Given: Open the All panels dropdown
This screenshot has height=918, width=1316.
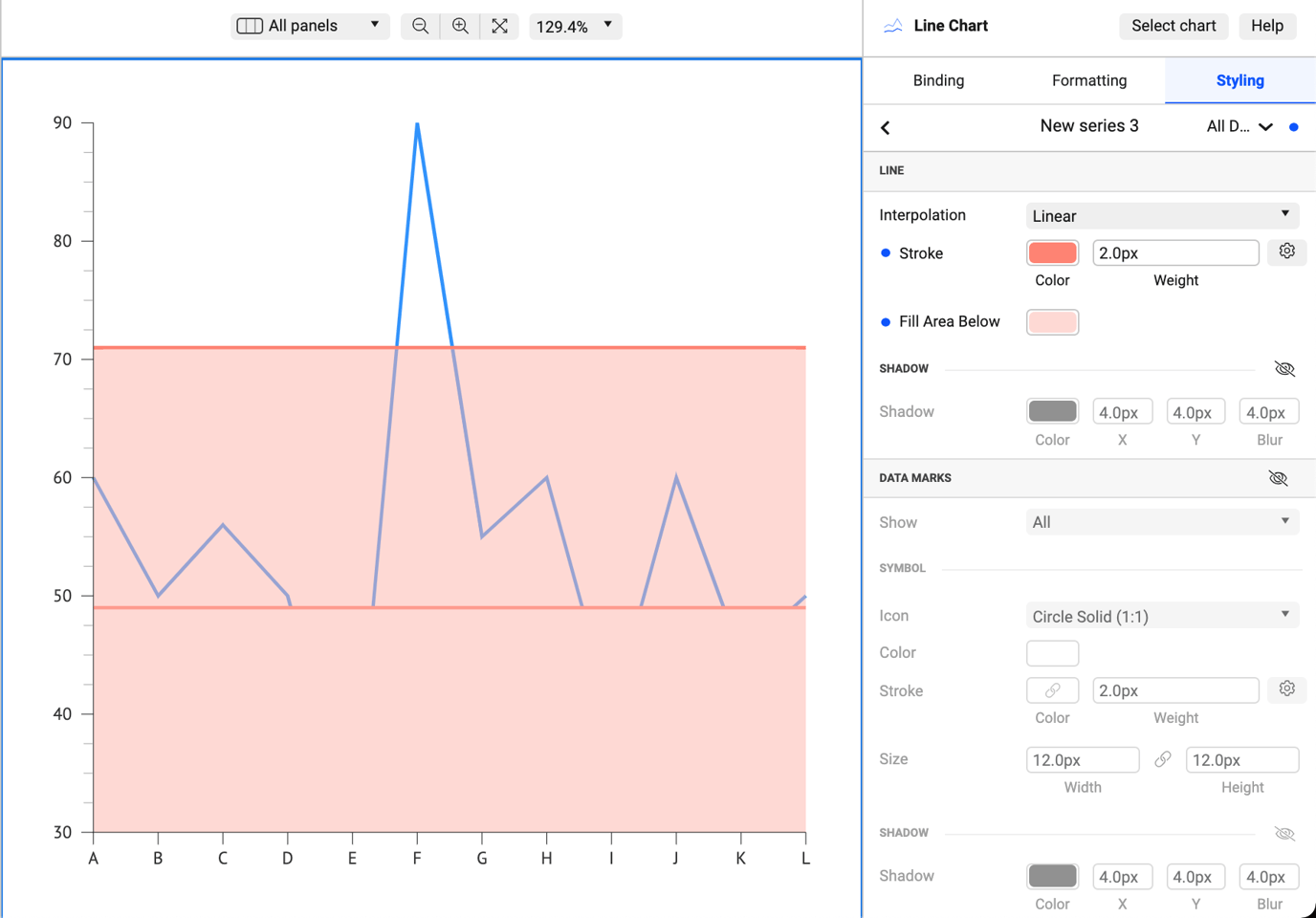Looking at the screenshot, I should pyautogui.click(x=309, y=26).
